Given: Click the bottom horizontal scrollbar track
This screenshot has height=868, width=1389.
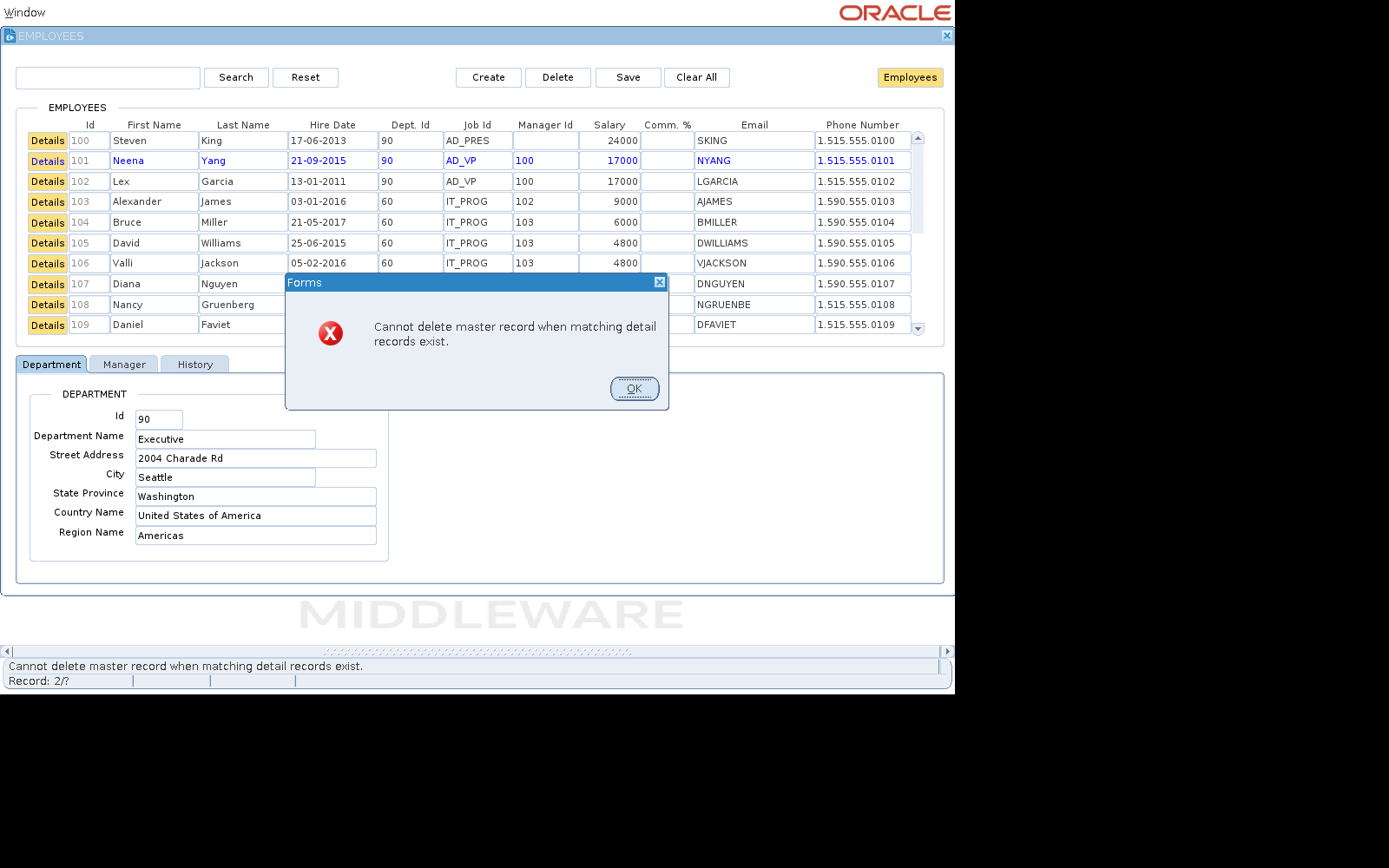Looking at the screenshot, I should click(477, 651).
